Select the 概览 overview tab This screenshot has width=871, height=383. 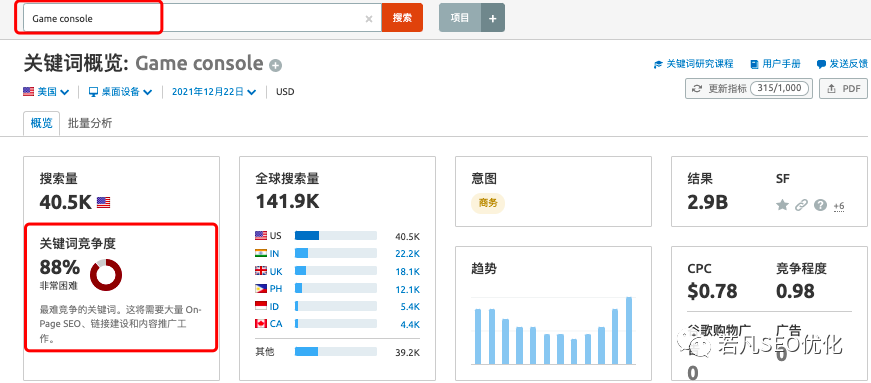click(42, 123)
